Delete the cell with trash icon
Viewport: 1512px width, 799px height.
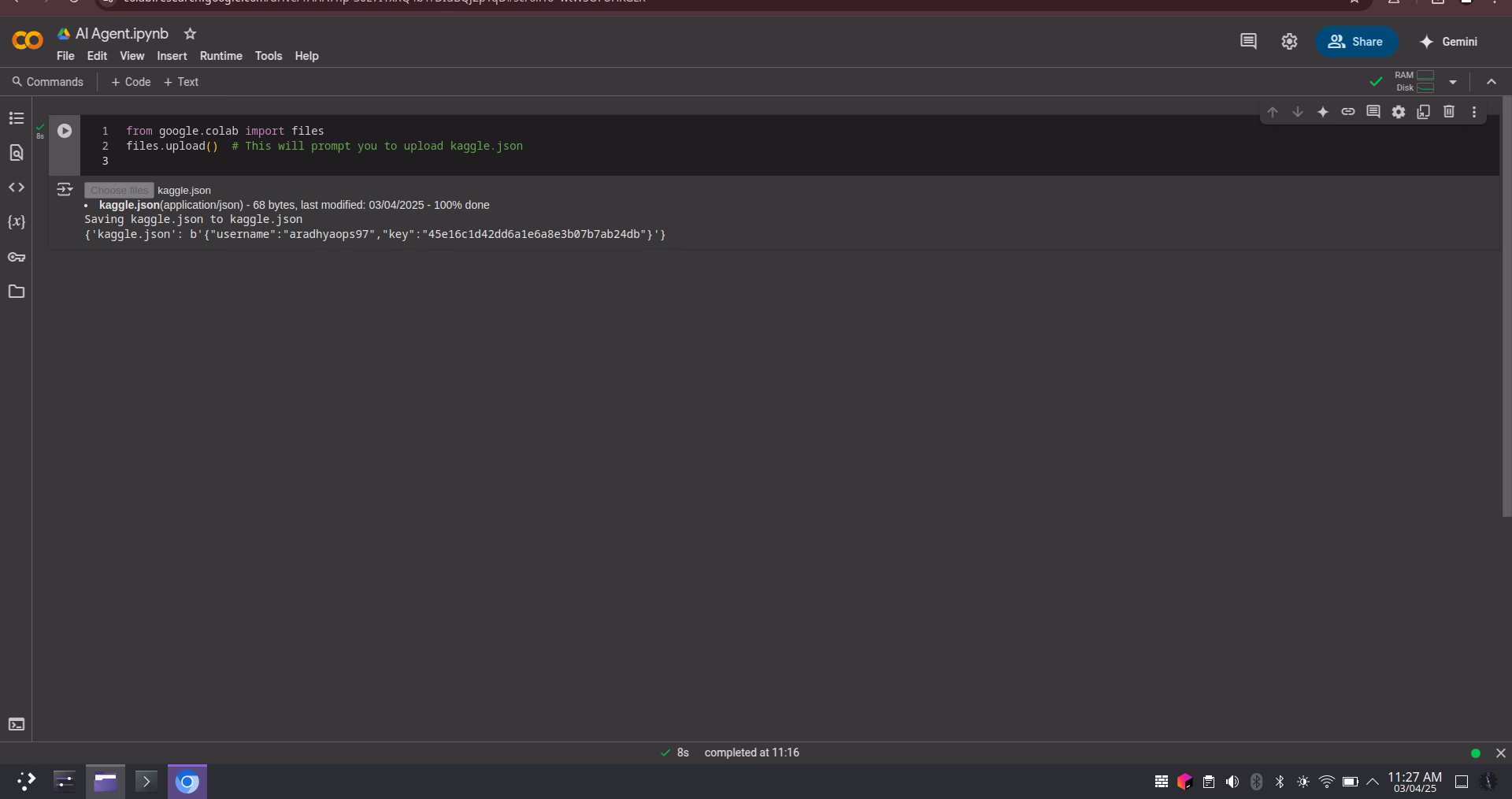(x=1449, y=112)
